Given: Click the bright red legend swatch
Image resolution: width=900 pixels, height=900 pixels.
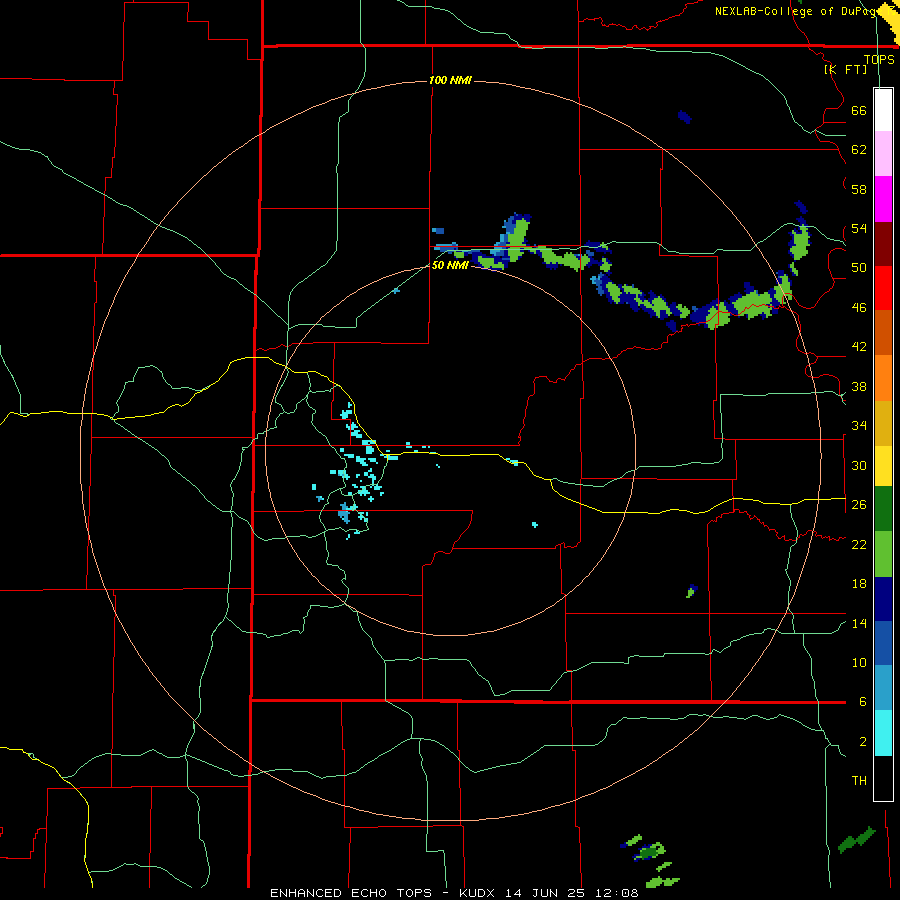Looking at the screenshot, I should (x=883, y=288).
